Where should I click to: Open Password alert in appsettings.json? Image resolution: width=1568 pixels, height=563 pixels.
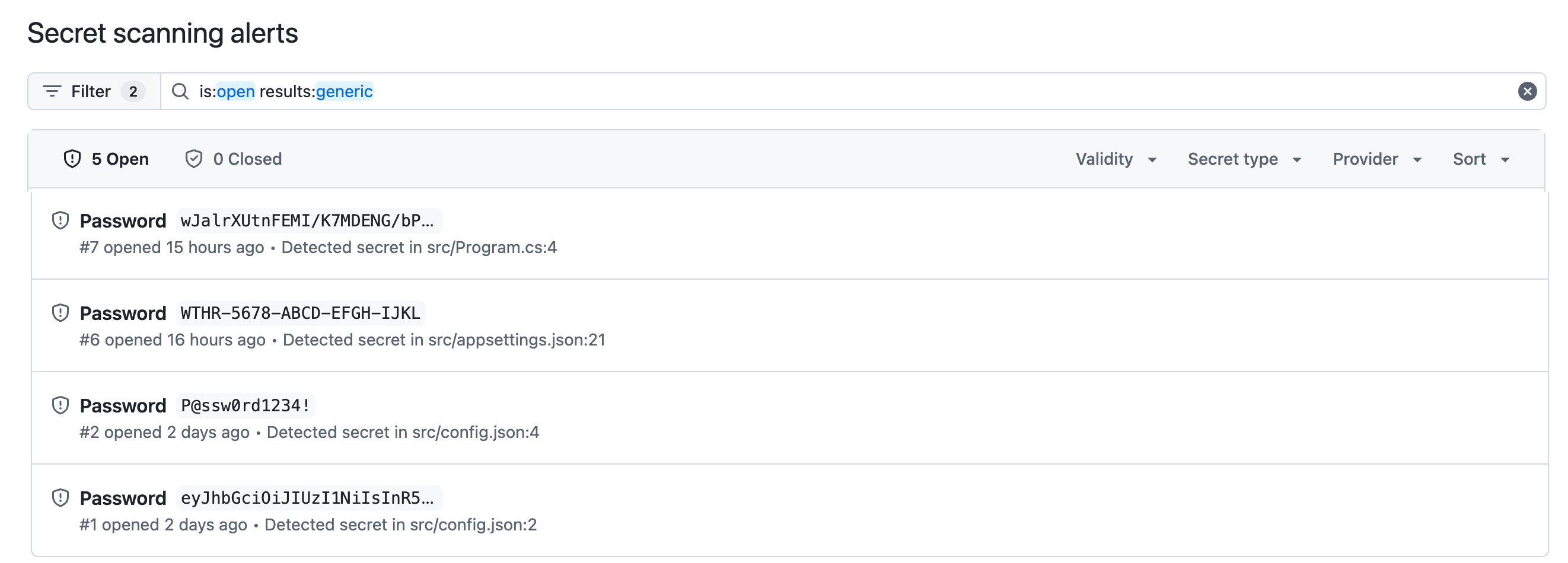tap(123, 313)
